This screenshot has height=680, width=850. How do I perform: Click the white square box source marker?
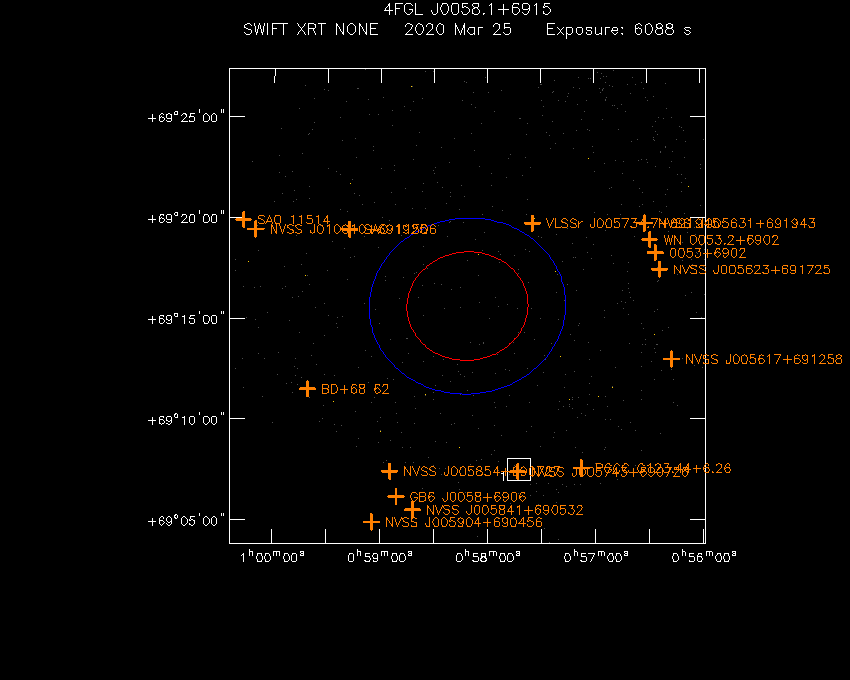(519, 470)
